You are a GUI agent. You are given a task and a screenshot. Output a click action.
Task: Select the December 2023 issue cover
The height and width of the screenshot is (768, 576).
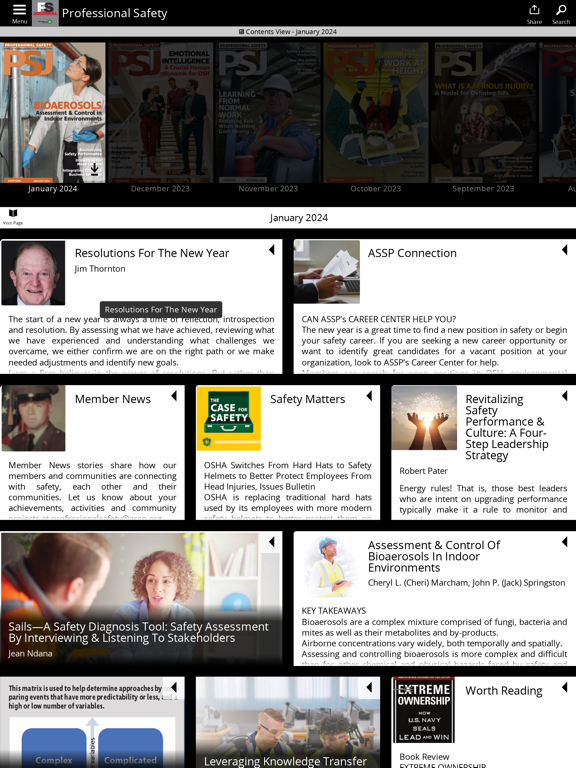[160, 113]
